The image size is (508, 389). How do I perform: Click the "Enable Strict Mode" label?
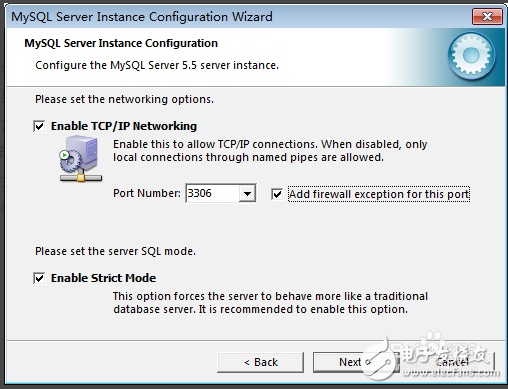coord(103,278)
